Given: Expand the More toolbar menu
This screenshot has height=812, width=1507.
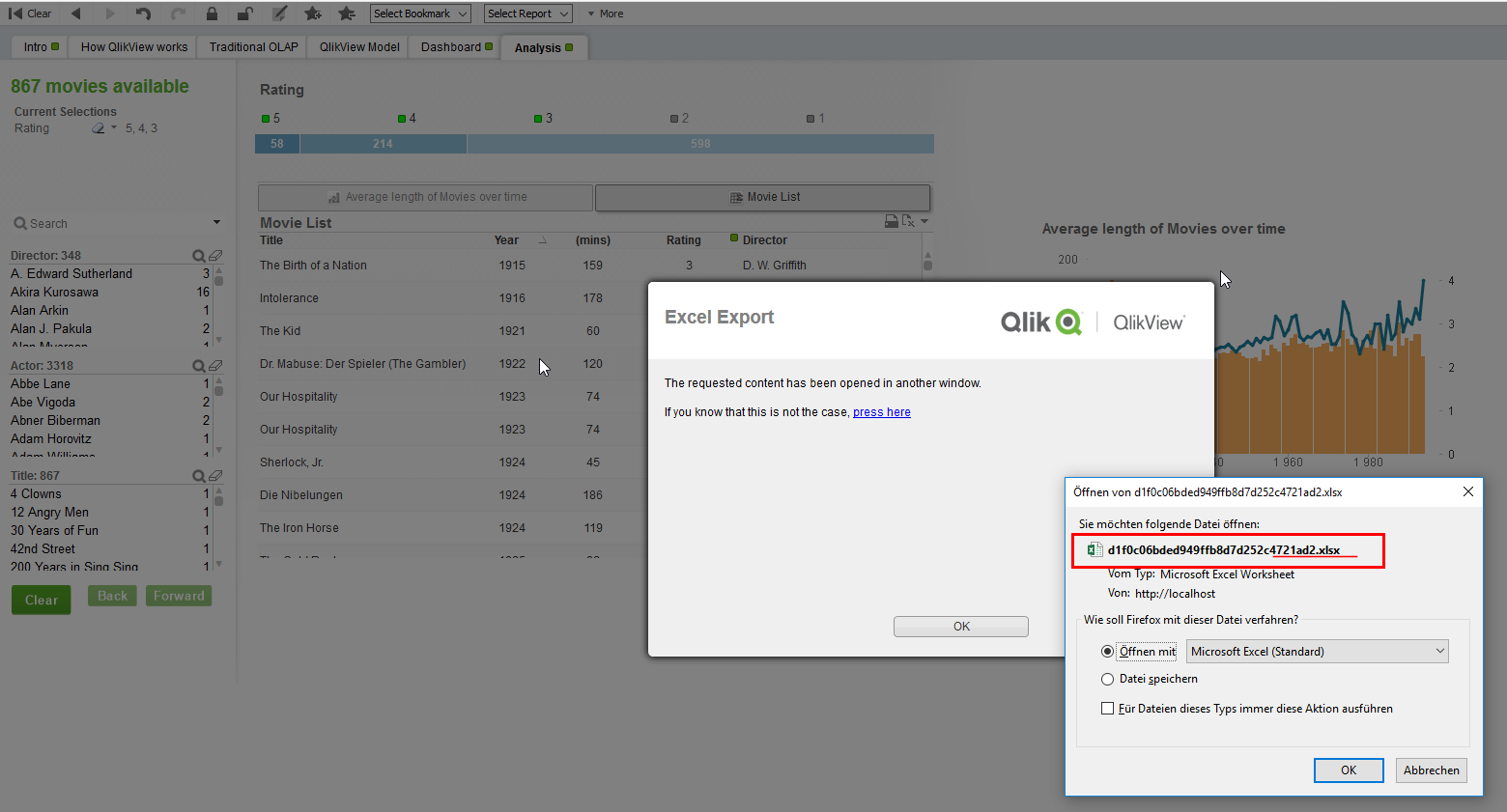Looking at the screenshot, I should (606, 14).
